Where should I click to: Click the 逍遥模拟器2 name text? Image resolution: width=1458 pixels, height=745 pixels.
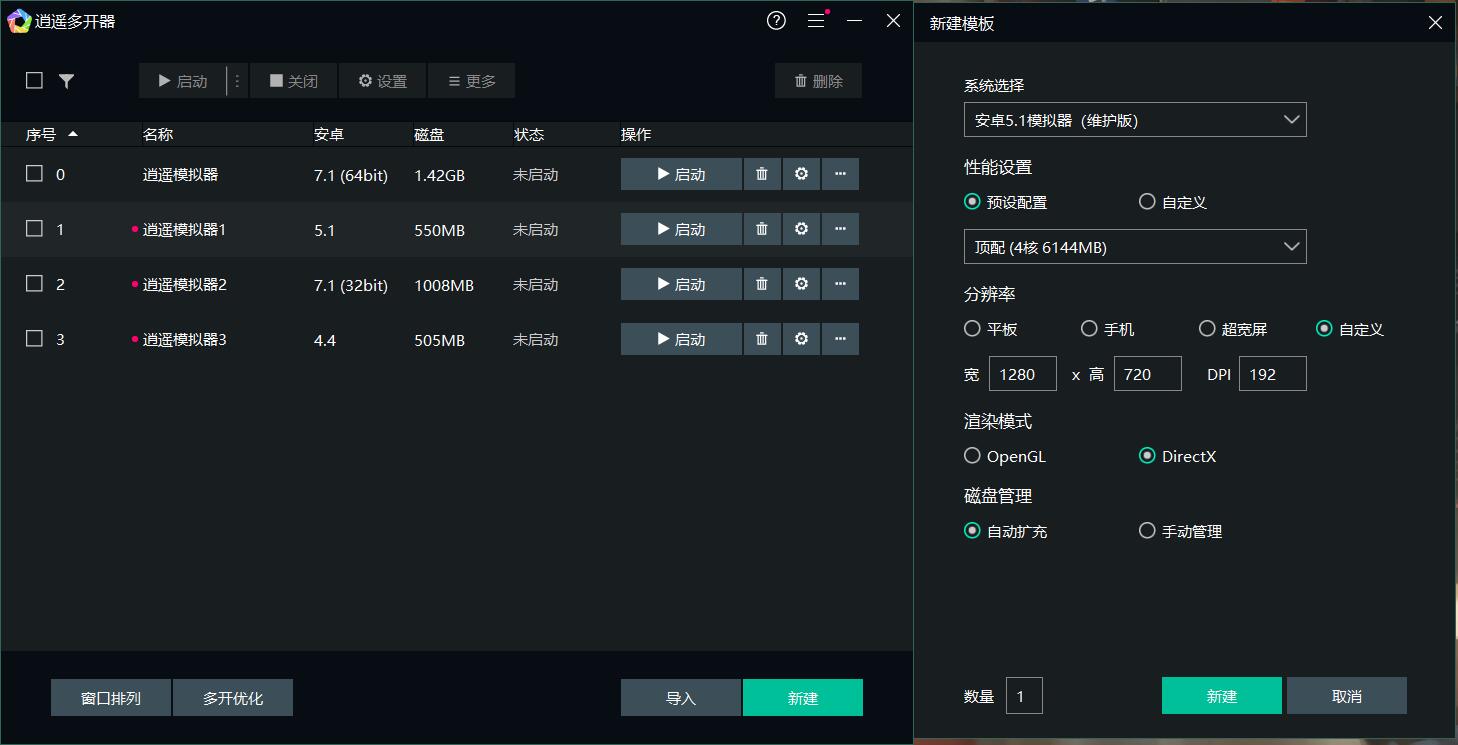[x=185, y=284]
